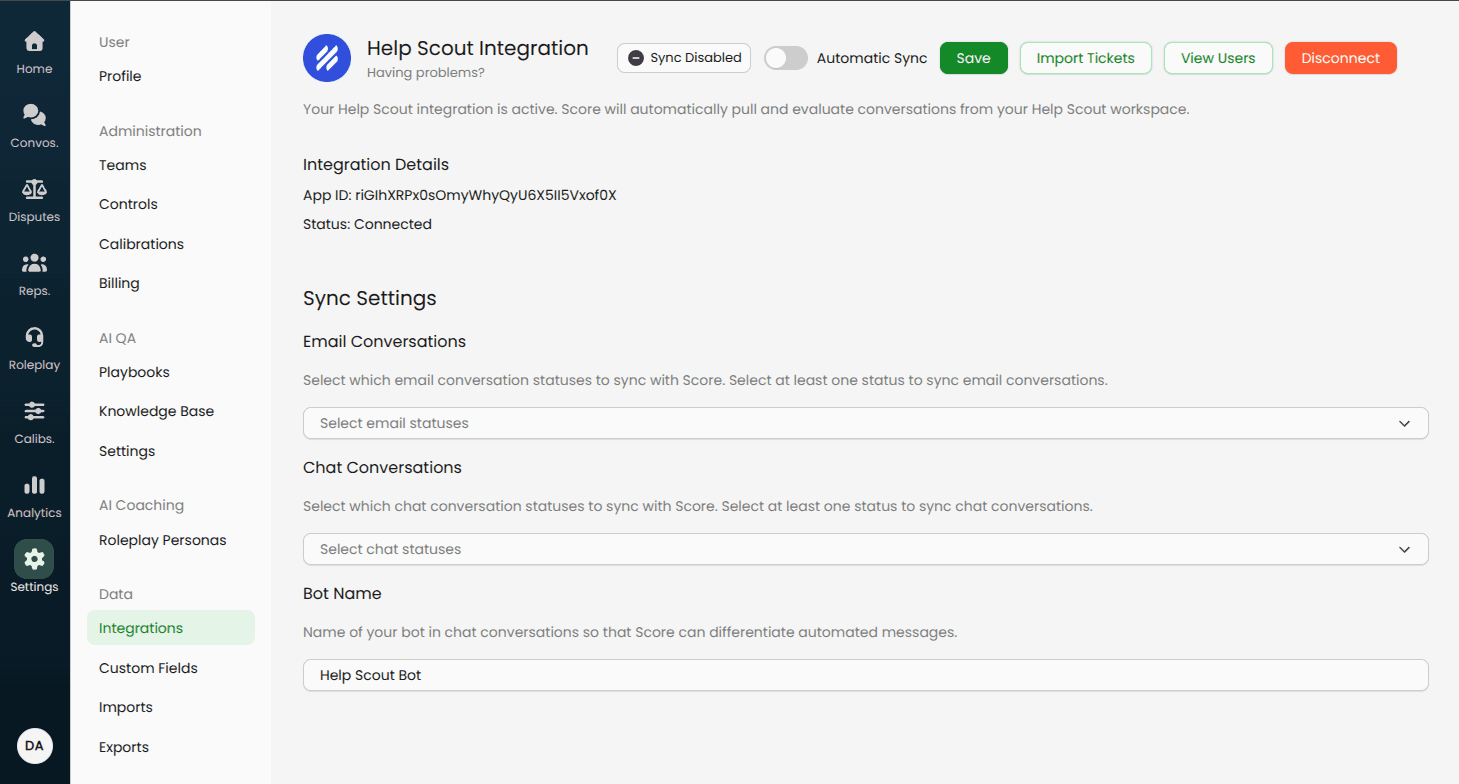Click the Help Scout Integration title
This screenshot has width=1459, height=784.
(x=478, y=48)
